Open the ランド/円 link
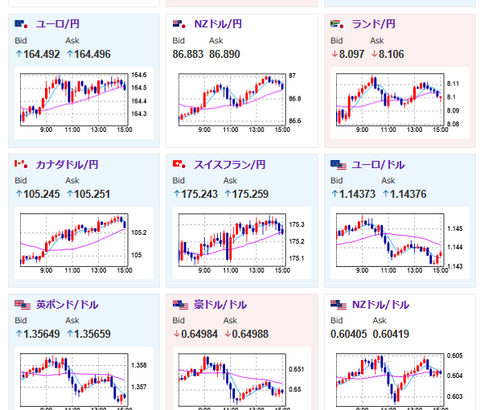The height and width of the screenshot is (410, 480). click(374, 24)
